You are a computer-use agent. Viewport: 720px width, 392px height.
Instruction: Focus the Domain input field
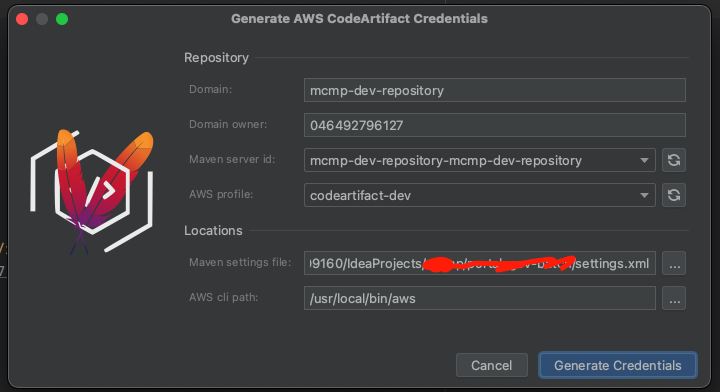(495, 90)
